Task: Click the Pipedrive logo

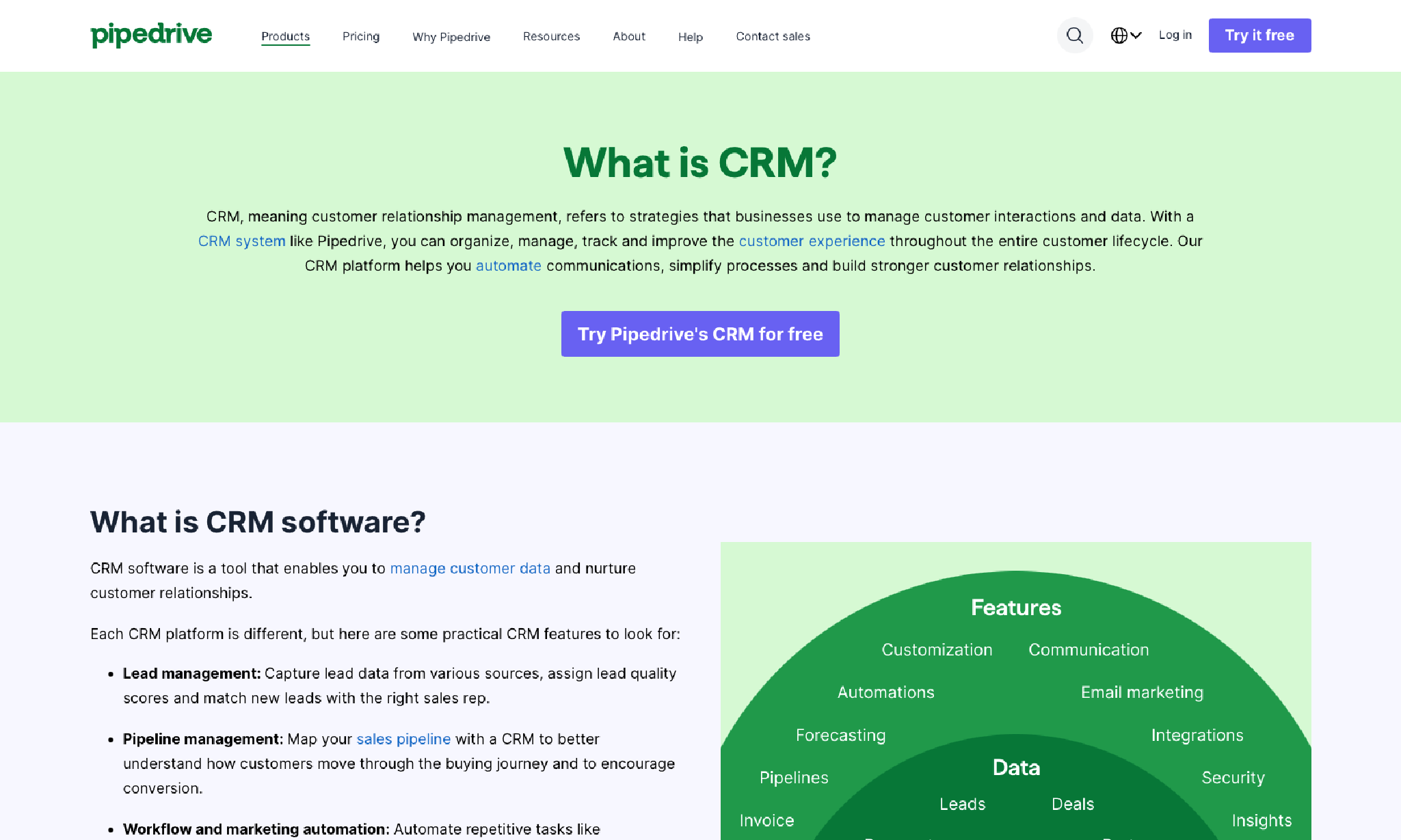Action: point(151,35)
